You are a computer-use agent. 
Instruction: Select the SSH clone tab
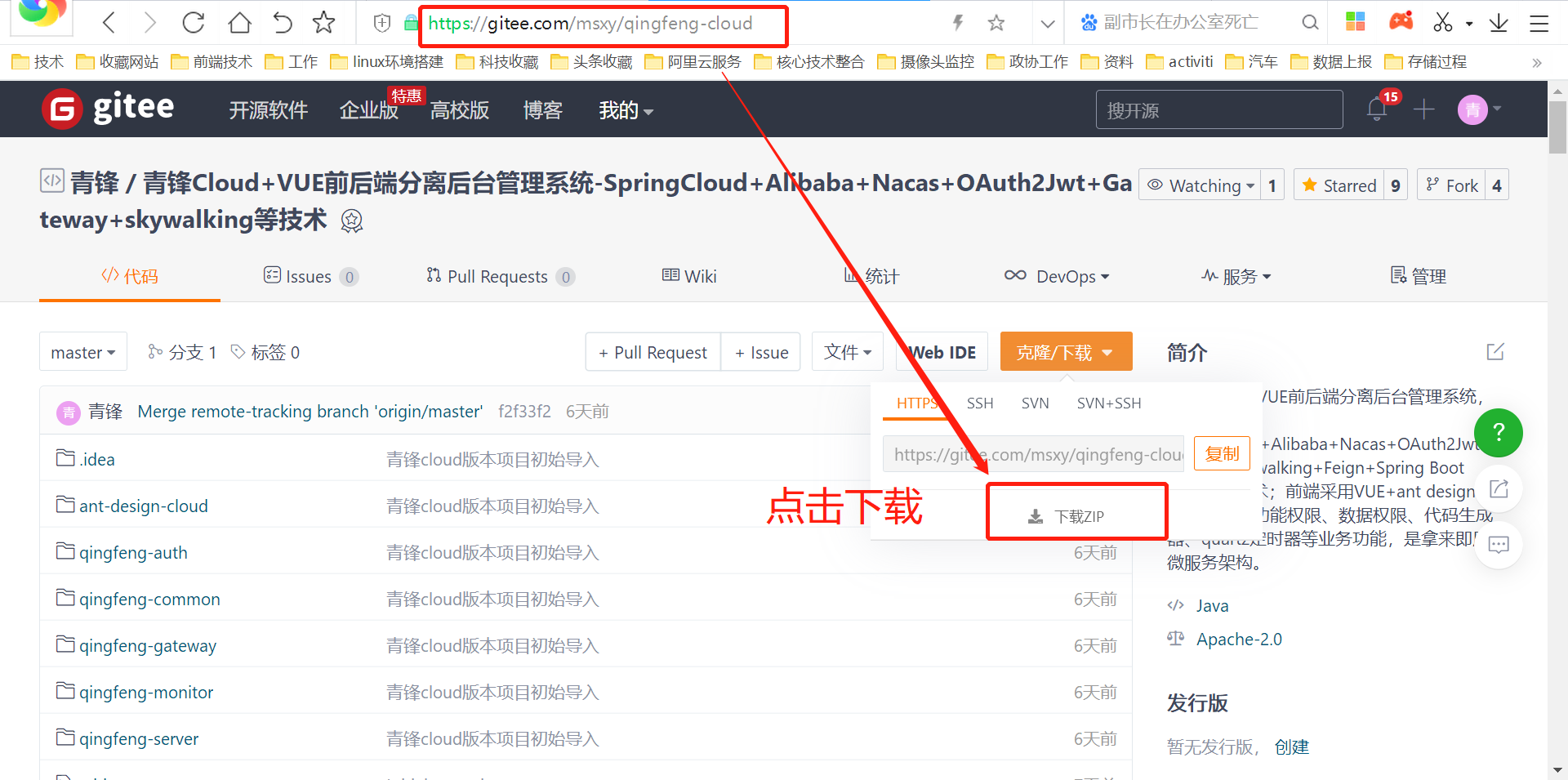[x=980, y=403]
